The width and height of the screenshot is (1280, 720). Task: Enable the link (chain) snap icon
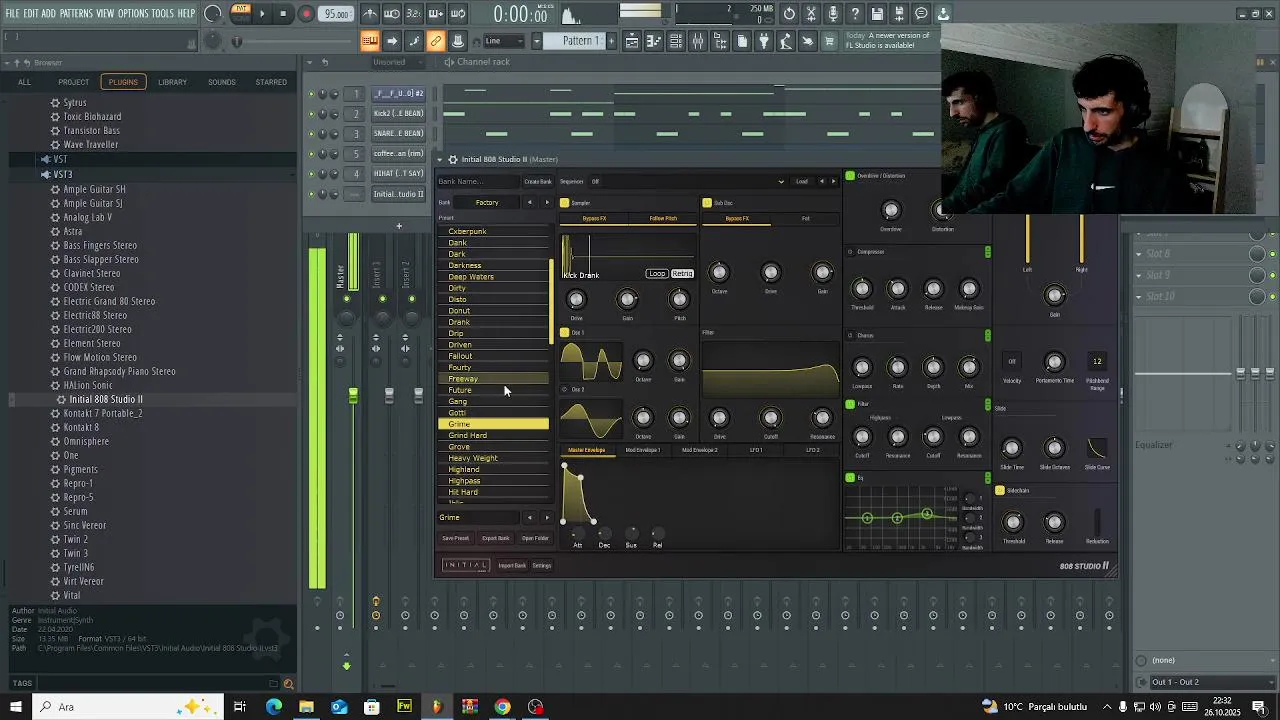436,41
